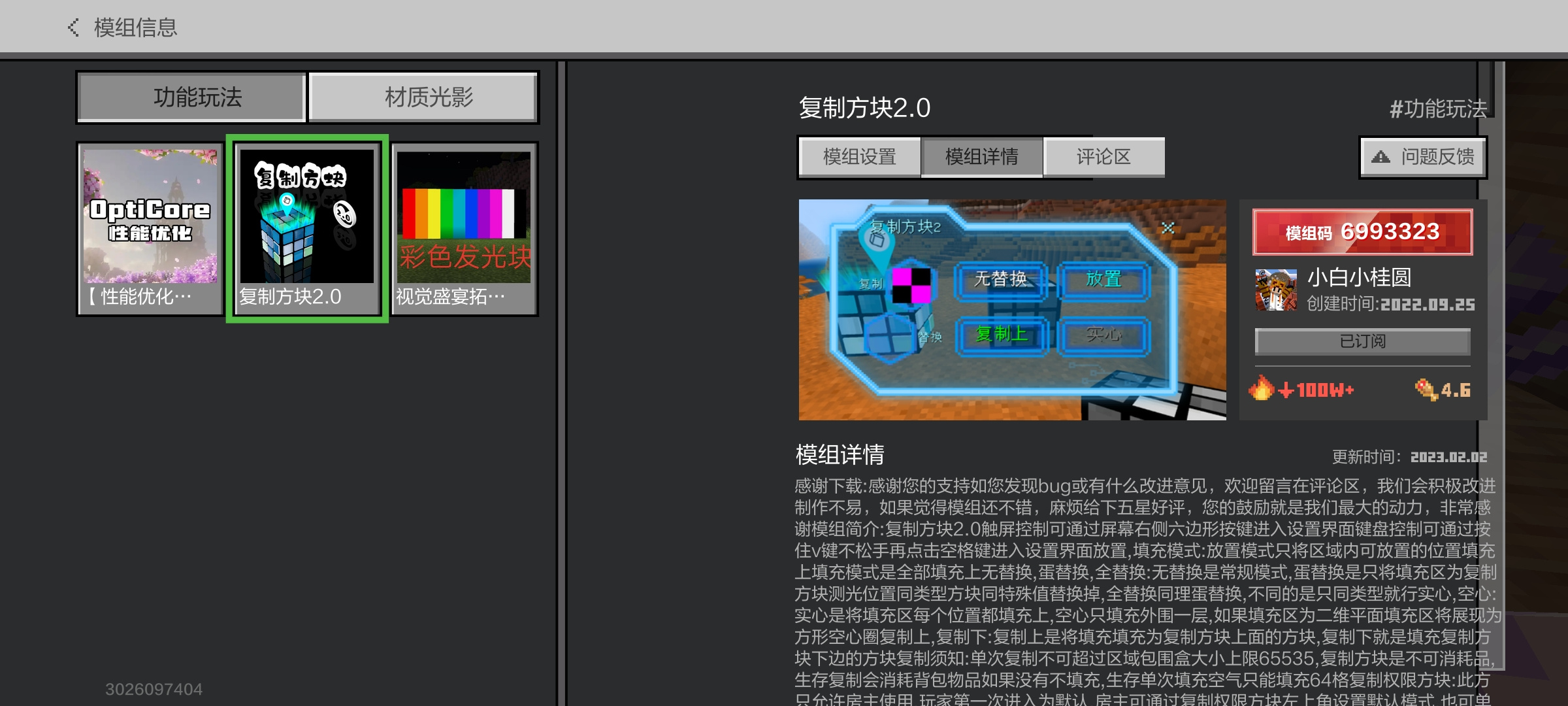
Task: Click the 4.6 rating icon
Action: click(1426, 390)
